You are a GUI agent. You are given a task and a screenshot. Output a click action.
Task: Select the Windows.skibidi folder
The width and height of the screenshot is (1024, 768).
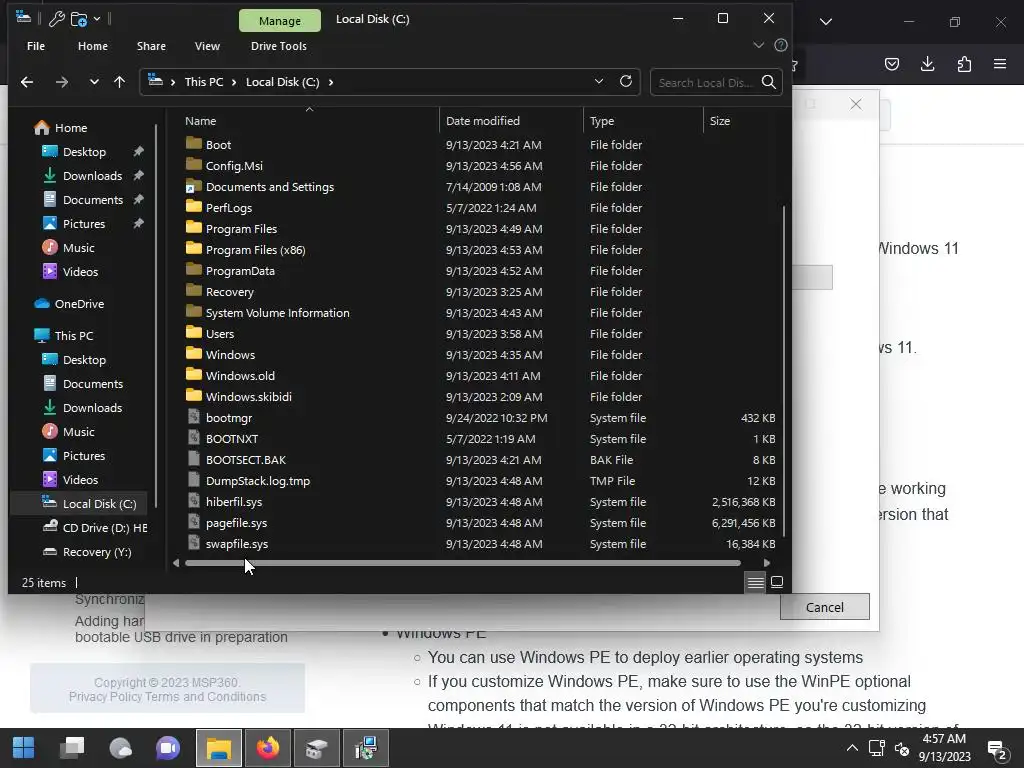pos(248,397)
